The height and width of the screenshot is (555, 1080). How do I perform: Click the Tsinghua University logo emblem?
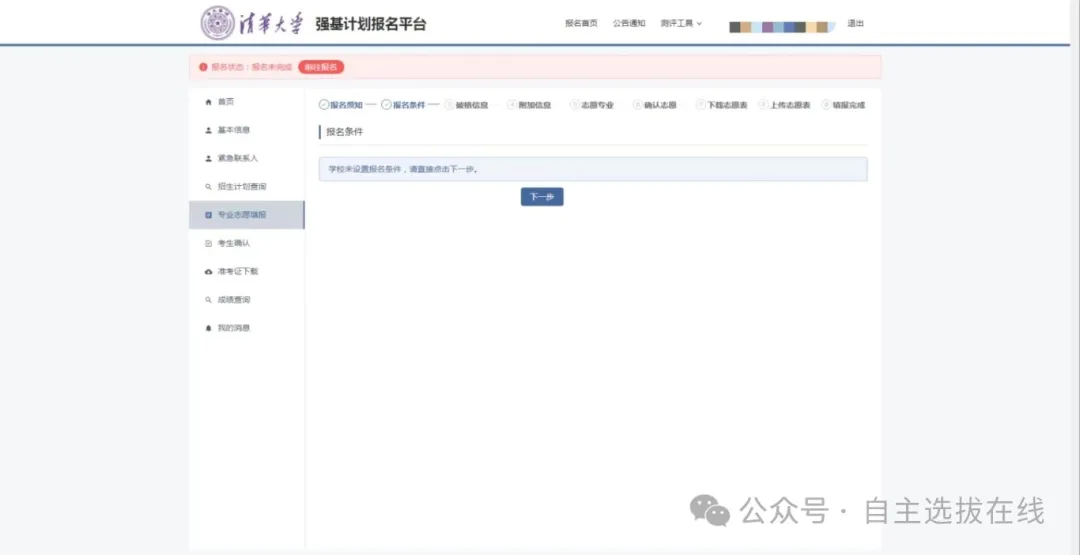click(x=218, y=23)
